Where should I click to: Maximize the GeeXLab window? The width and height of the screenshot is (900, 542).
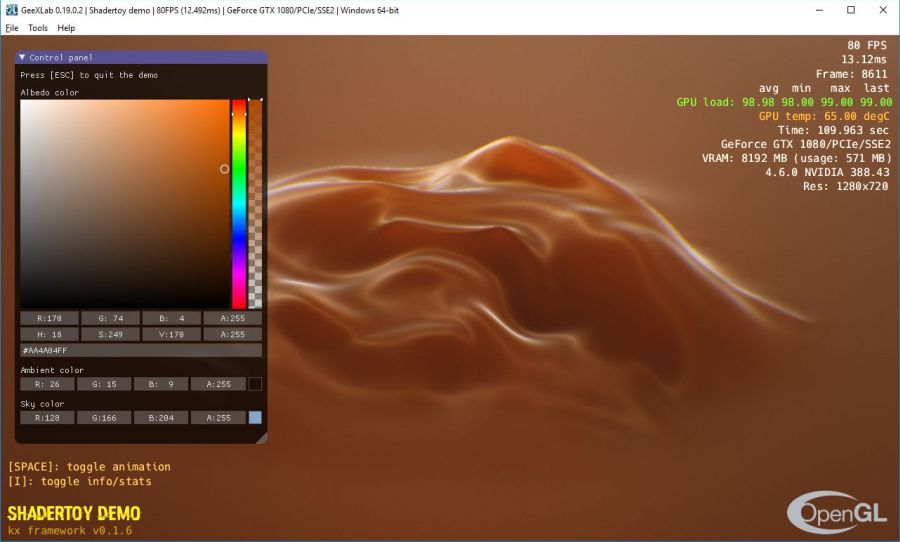[851, 10]
